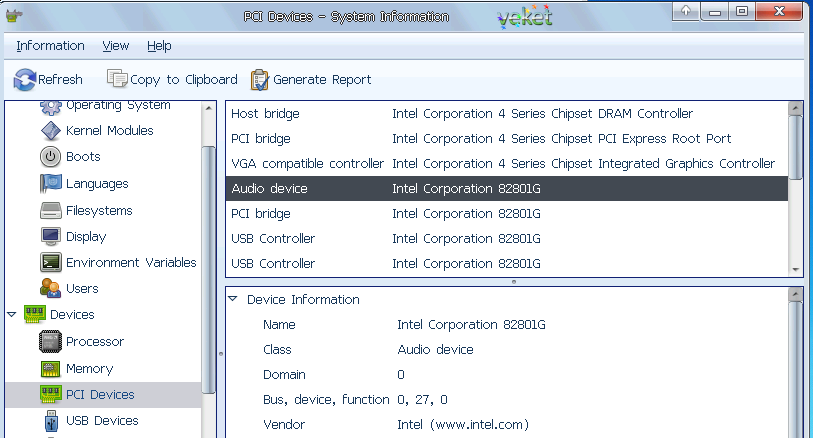
Task: Open the Information menu
Action: [50, 46]
